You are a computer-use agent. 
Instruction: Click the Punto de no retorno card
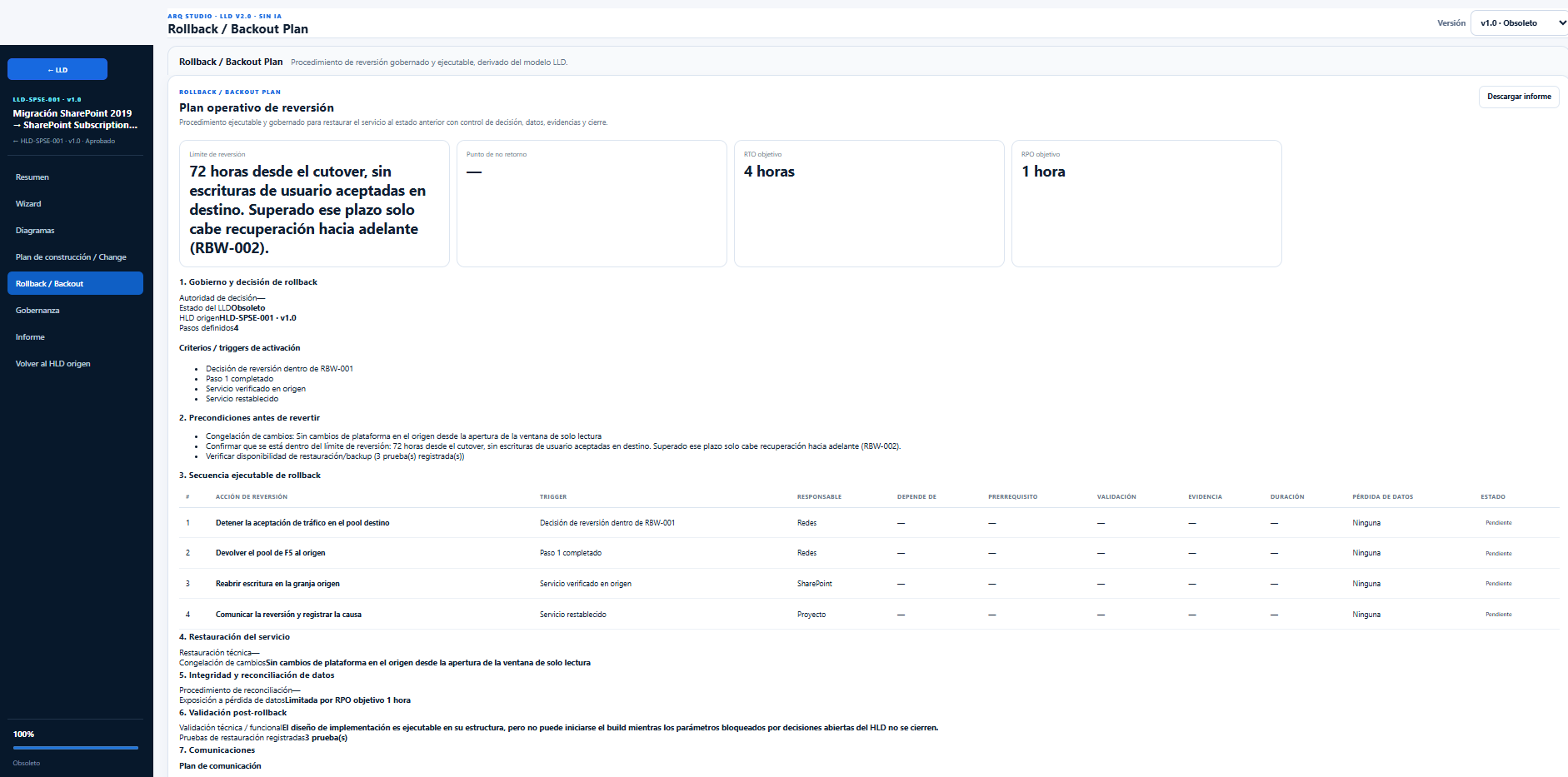[x=592, y=204]
